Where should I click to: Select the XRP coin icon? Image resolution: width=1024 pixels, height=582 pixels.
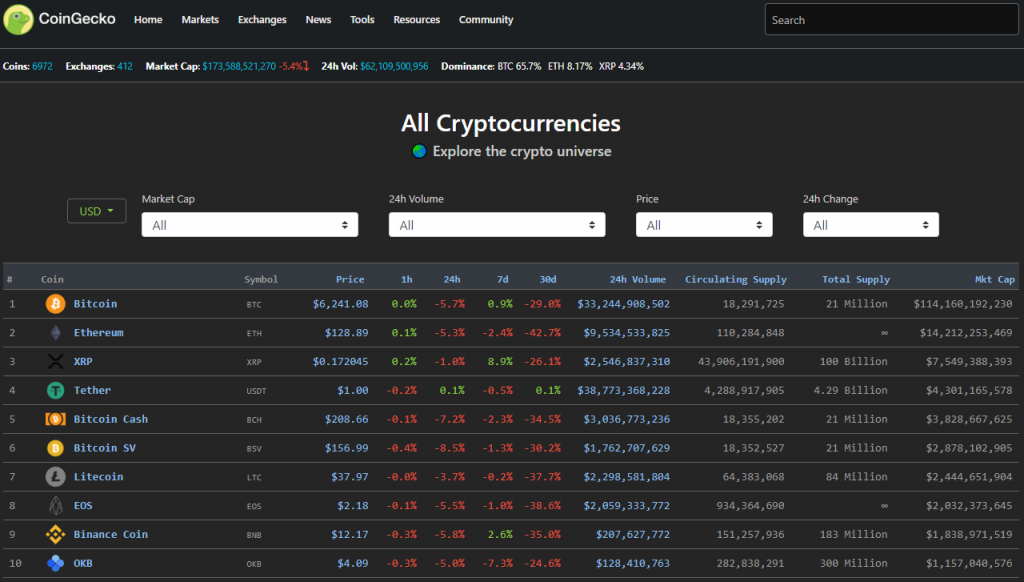pos(55,361)
